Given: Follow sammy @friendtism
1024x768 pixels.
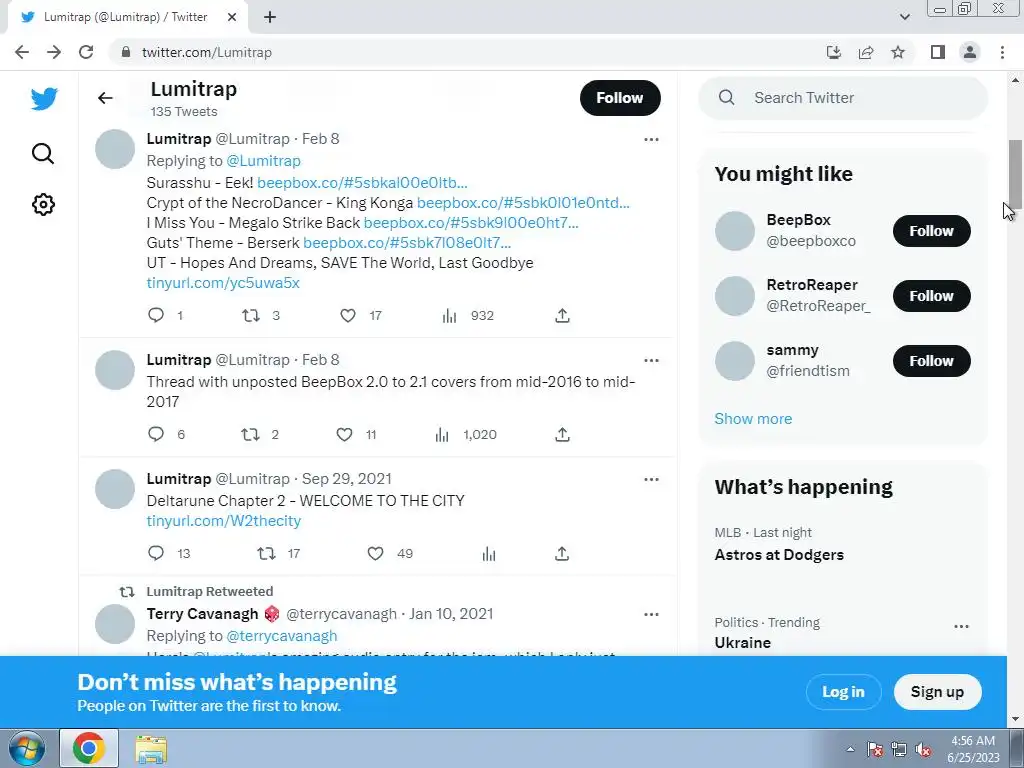Looking at the screenshot, I should coord(931,360).
